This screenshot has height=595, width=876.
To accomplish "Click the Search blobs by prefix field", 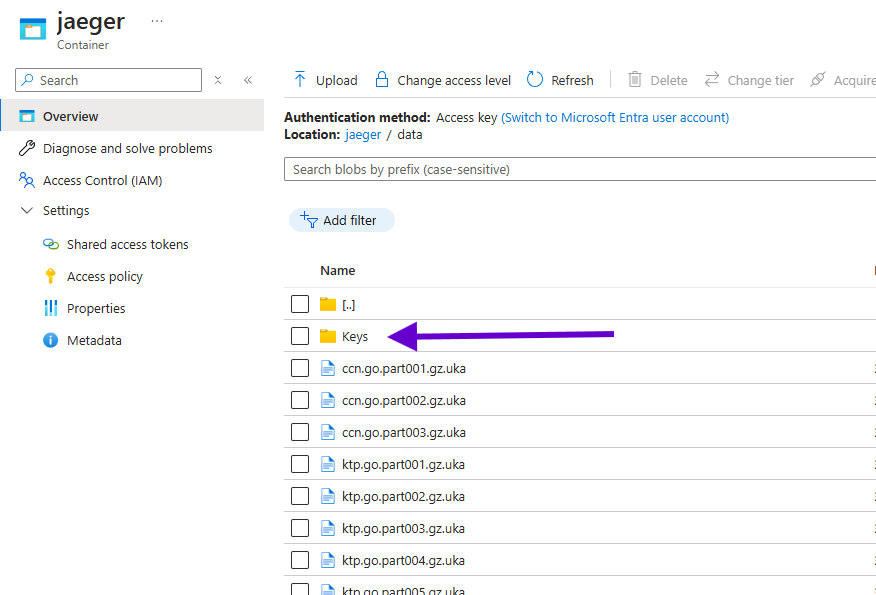I will [x=580, y=169].
